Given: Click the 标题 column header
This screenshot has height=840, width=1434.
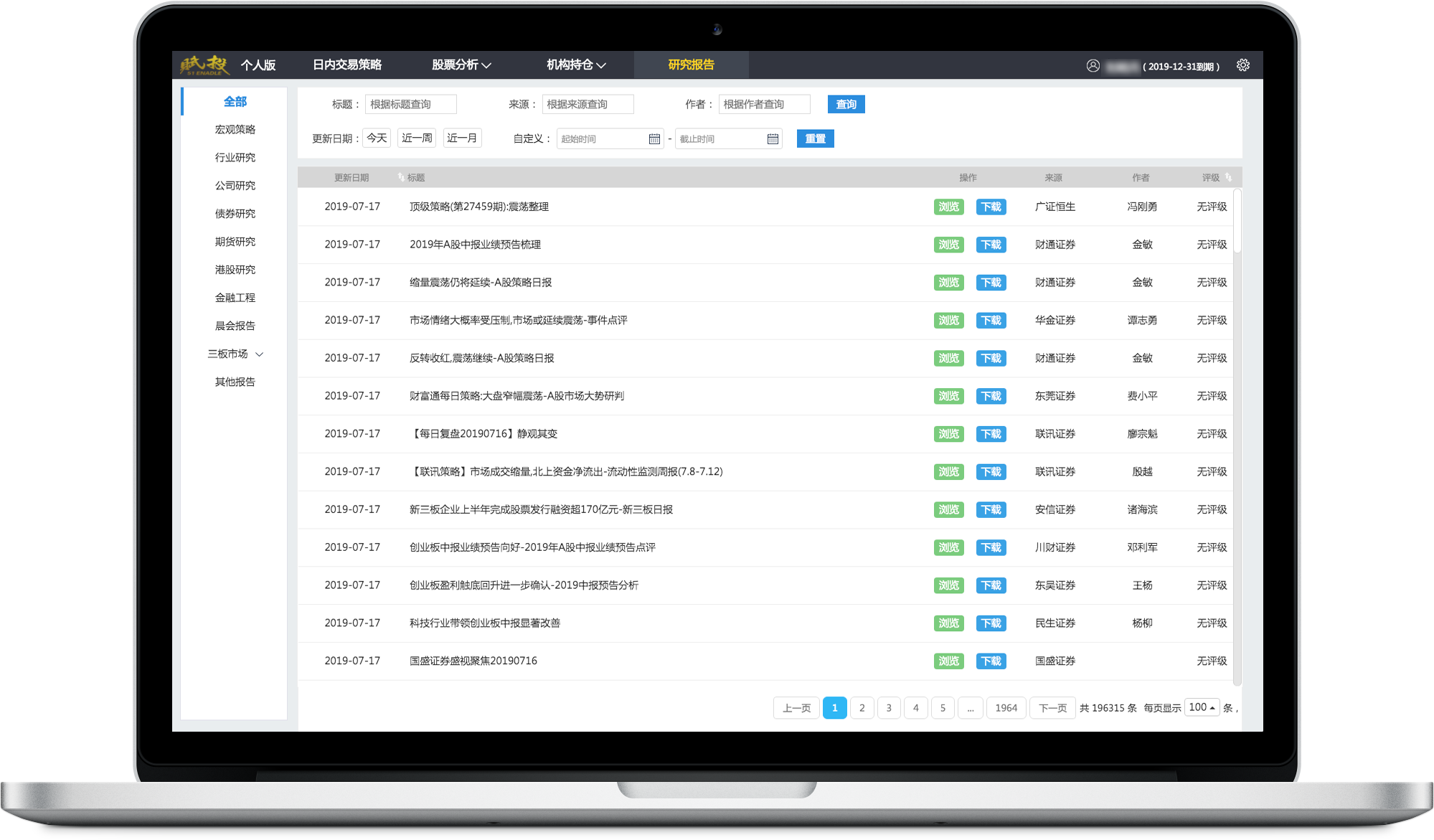Looking at the screenshot, I should 416,178.
